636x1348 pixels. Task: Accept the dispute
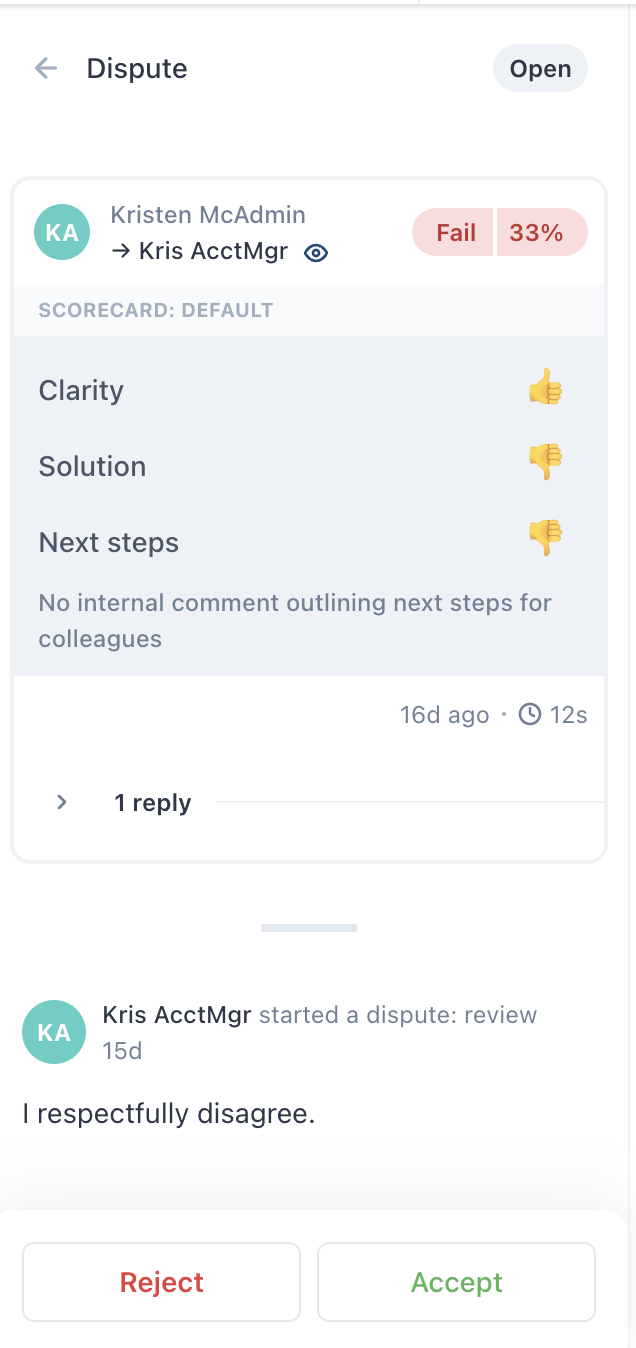pyautogui.click(x=457, y=1282)
